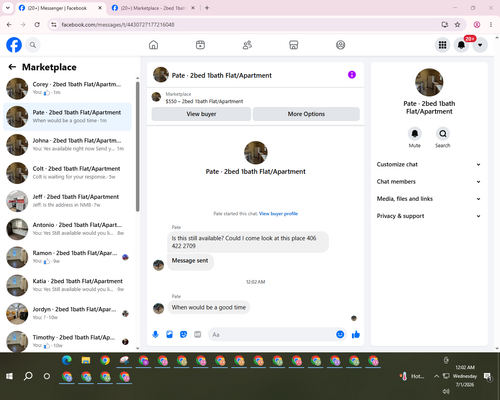Open the Marketplace storefront icon in top nav

tap(294, 45)
